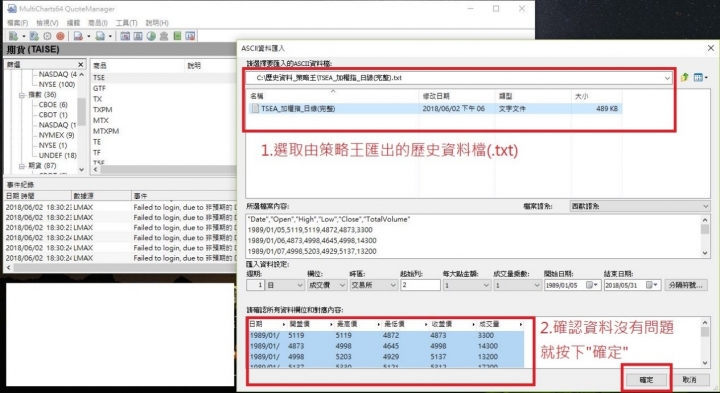Click the last toolbar icon with red arrow
Screen dimensions: 720x393
tap(190, 36)
